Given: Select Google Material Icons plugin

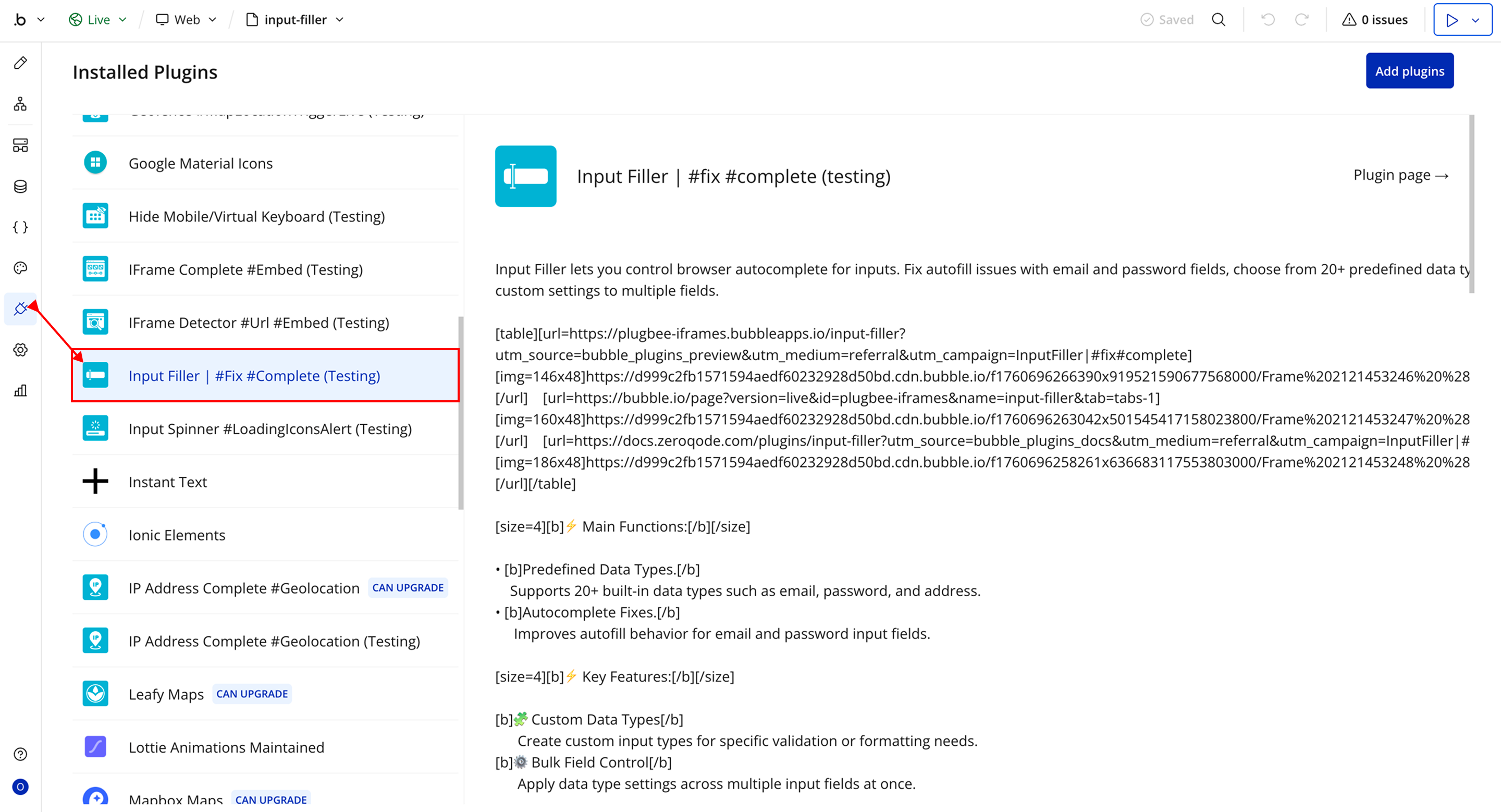Looking at the screenshot, I should [x=200, y=163].
